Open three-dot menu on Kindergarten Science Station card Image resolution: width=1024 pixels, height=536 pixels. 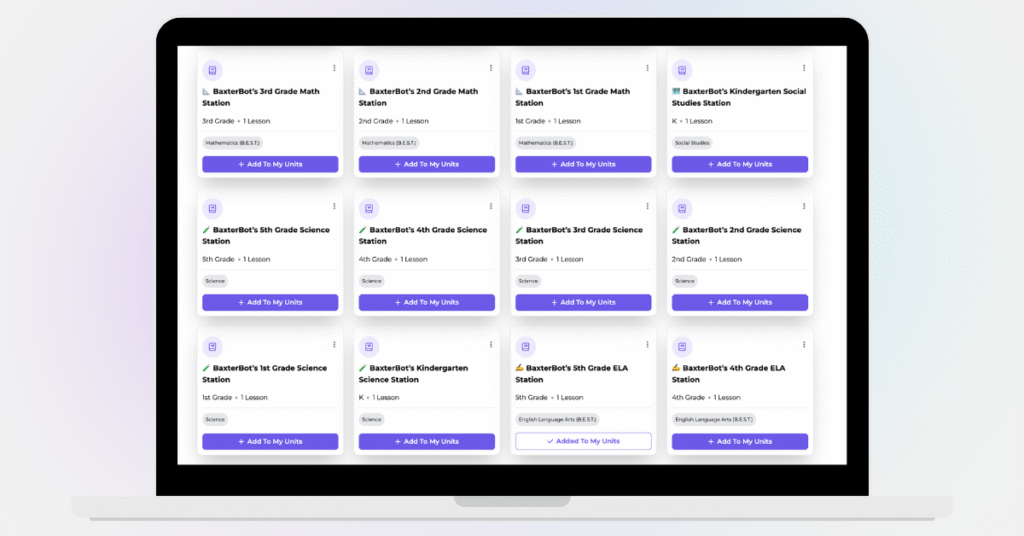[x=491, y=345]
